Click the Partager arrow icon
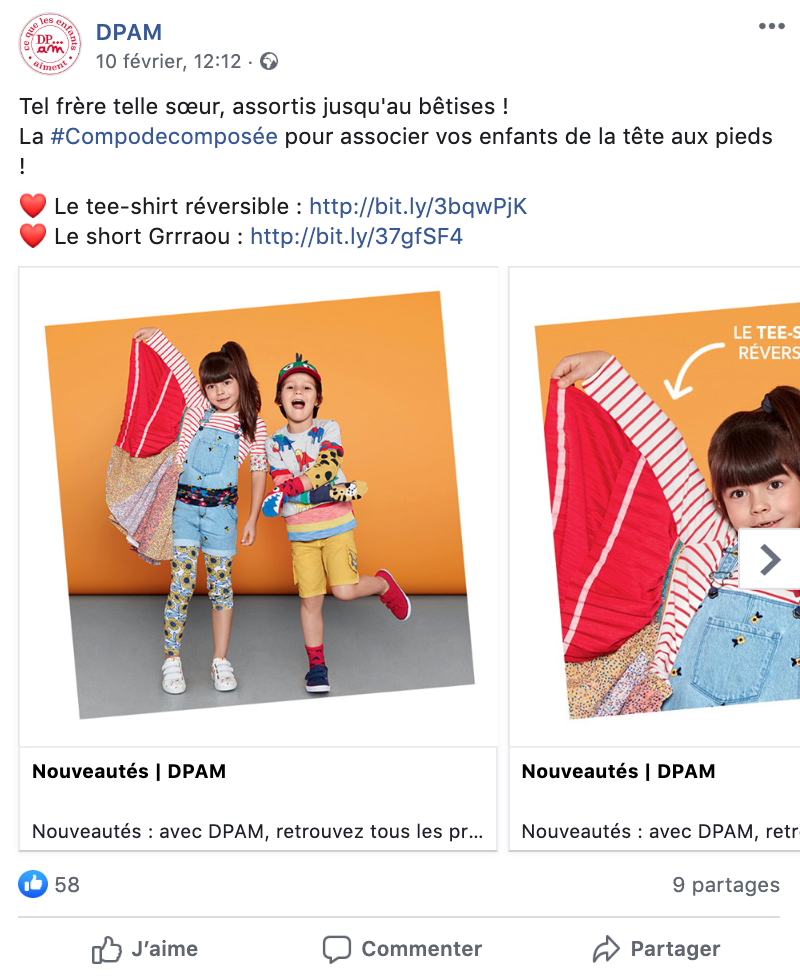This screenshot has height=980, width=800. (606, 949)
